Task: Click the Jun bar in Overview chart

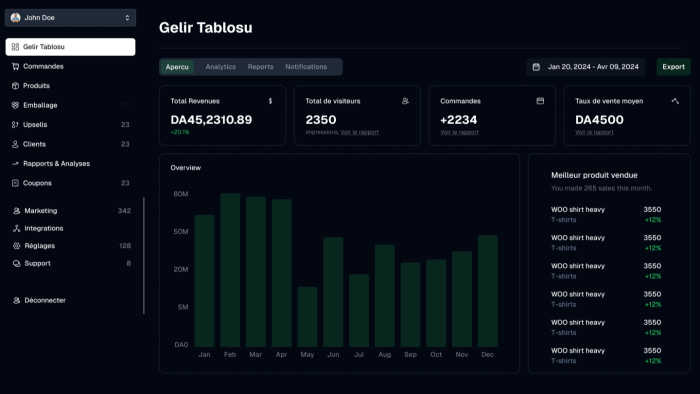Action: [x=333, y=292]
